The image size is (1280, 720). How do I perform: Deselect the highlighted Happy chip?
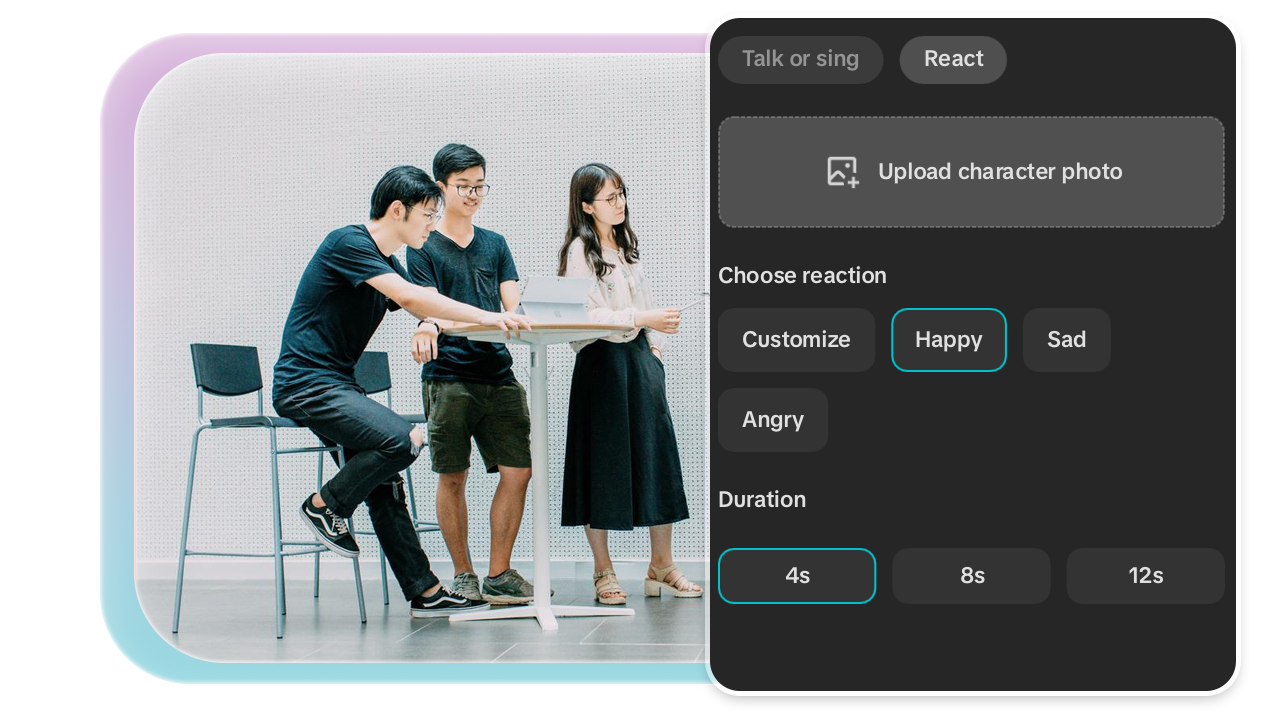click(948, 340)
